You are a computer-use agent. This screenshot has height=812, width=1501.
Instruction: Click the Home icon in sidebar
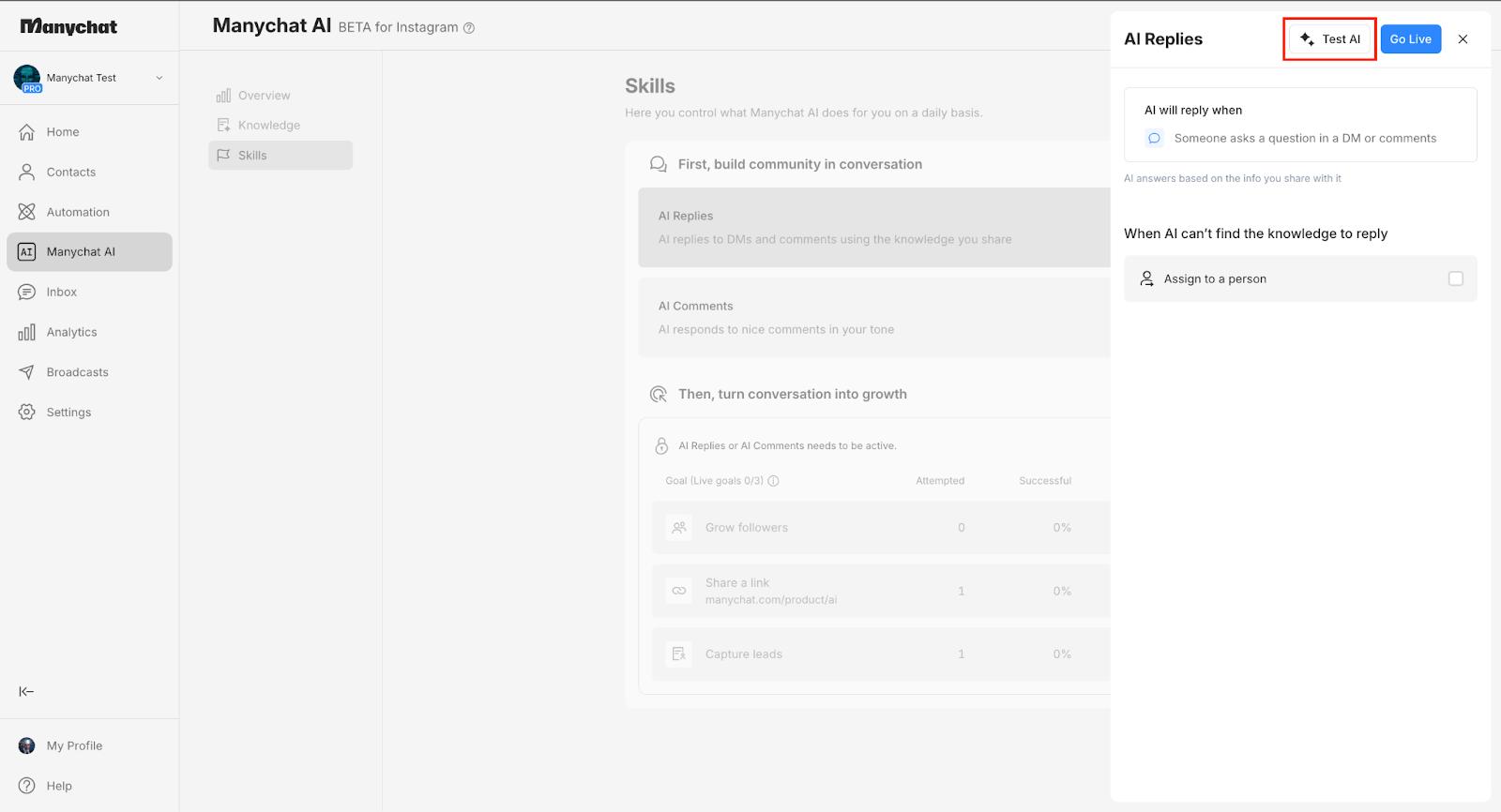click(x=27, y=132)
